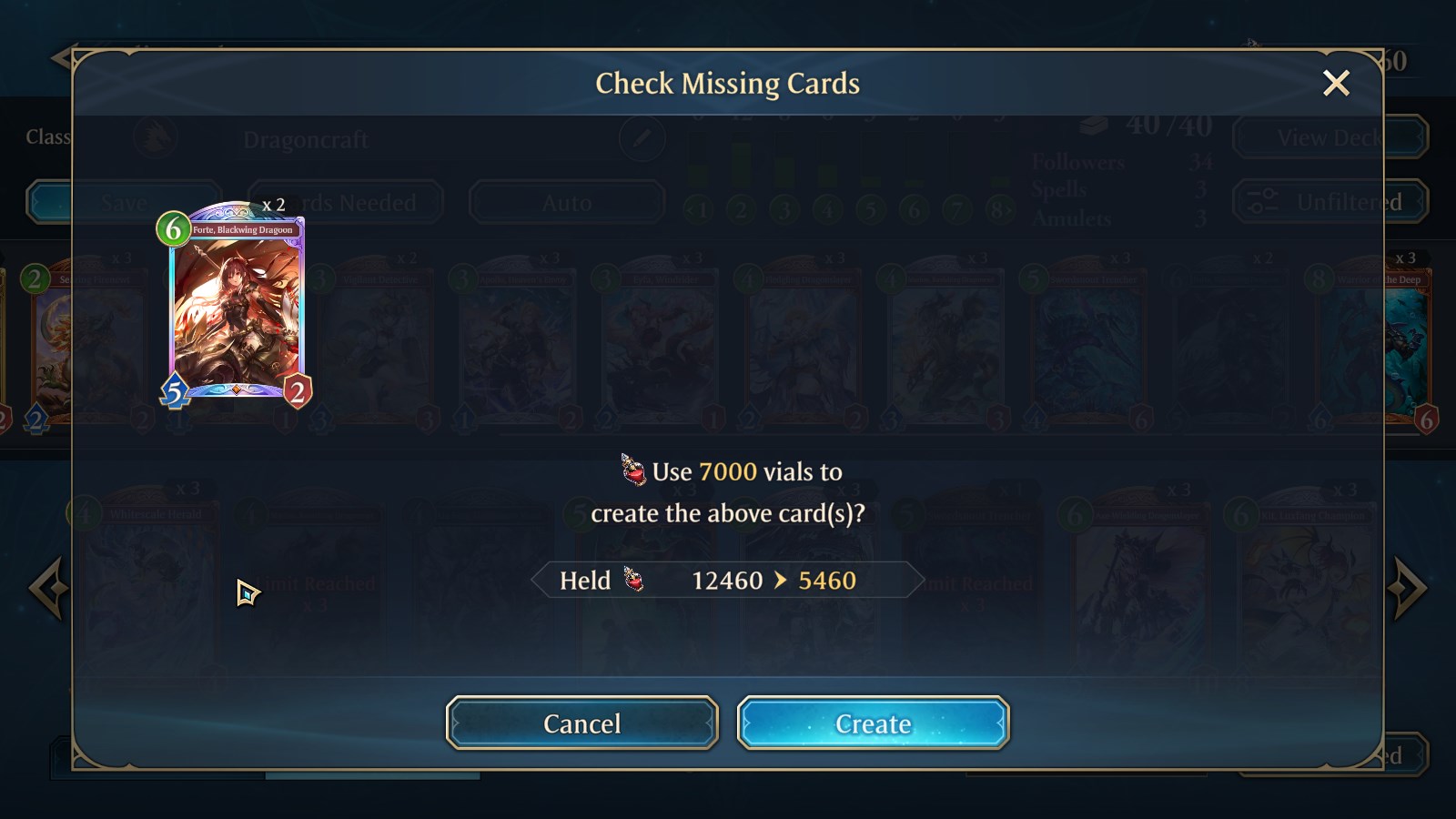The width and height of the screenshot is (1456, 819).
Task: Click the blue attack 5 icon on Forte
Action: tap(175, 391)
